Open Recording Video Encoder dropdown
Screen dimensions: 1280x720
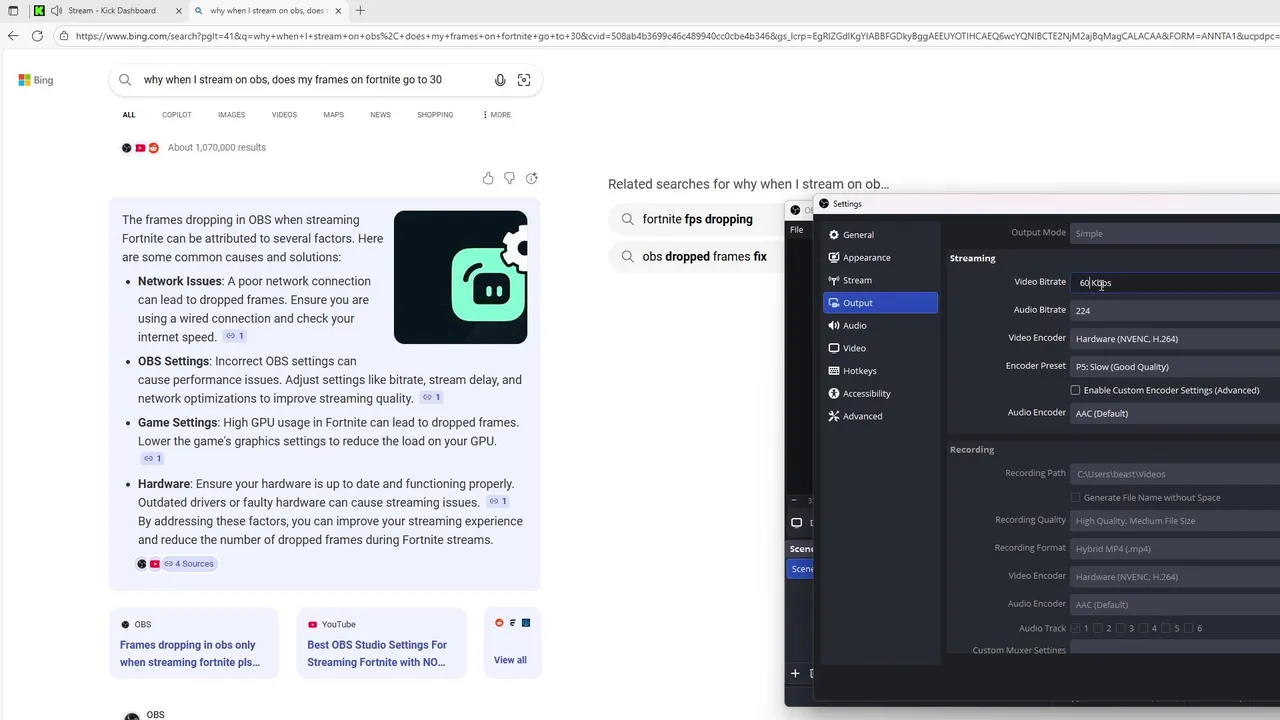coord(1175,576)
